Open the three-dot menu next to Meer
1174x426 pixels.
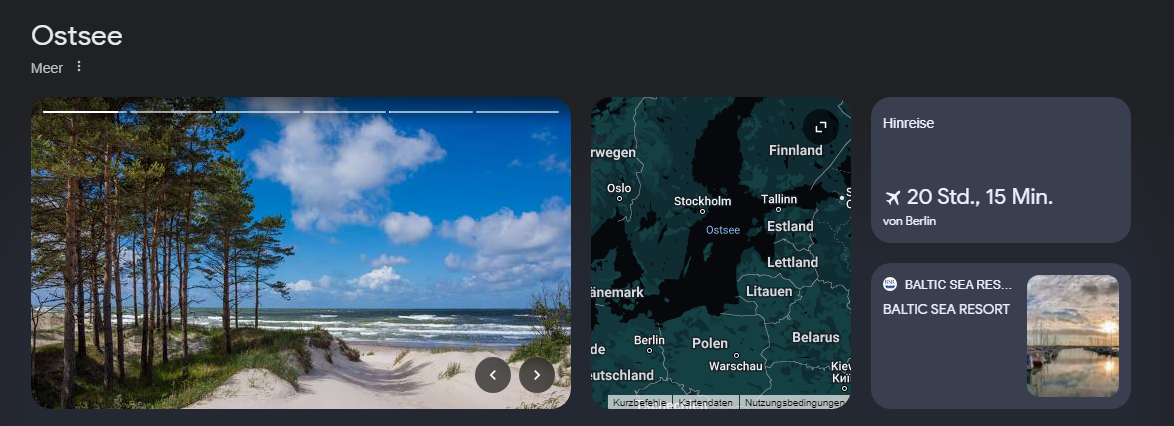tap(79, 67)
